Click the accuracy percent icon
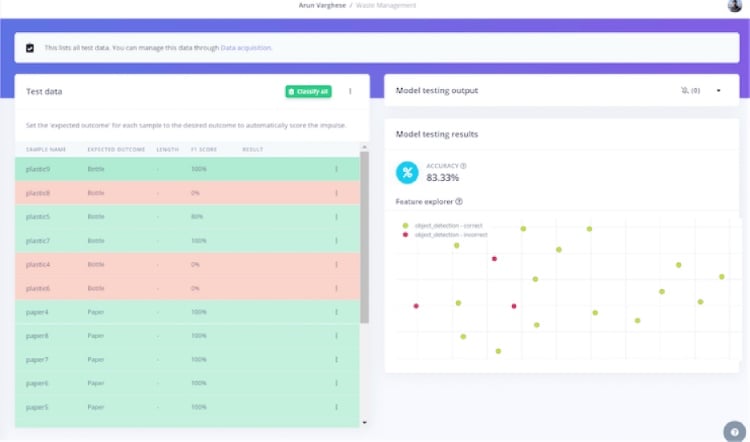 point(408,172)
